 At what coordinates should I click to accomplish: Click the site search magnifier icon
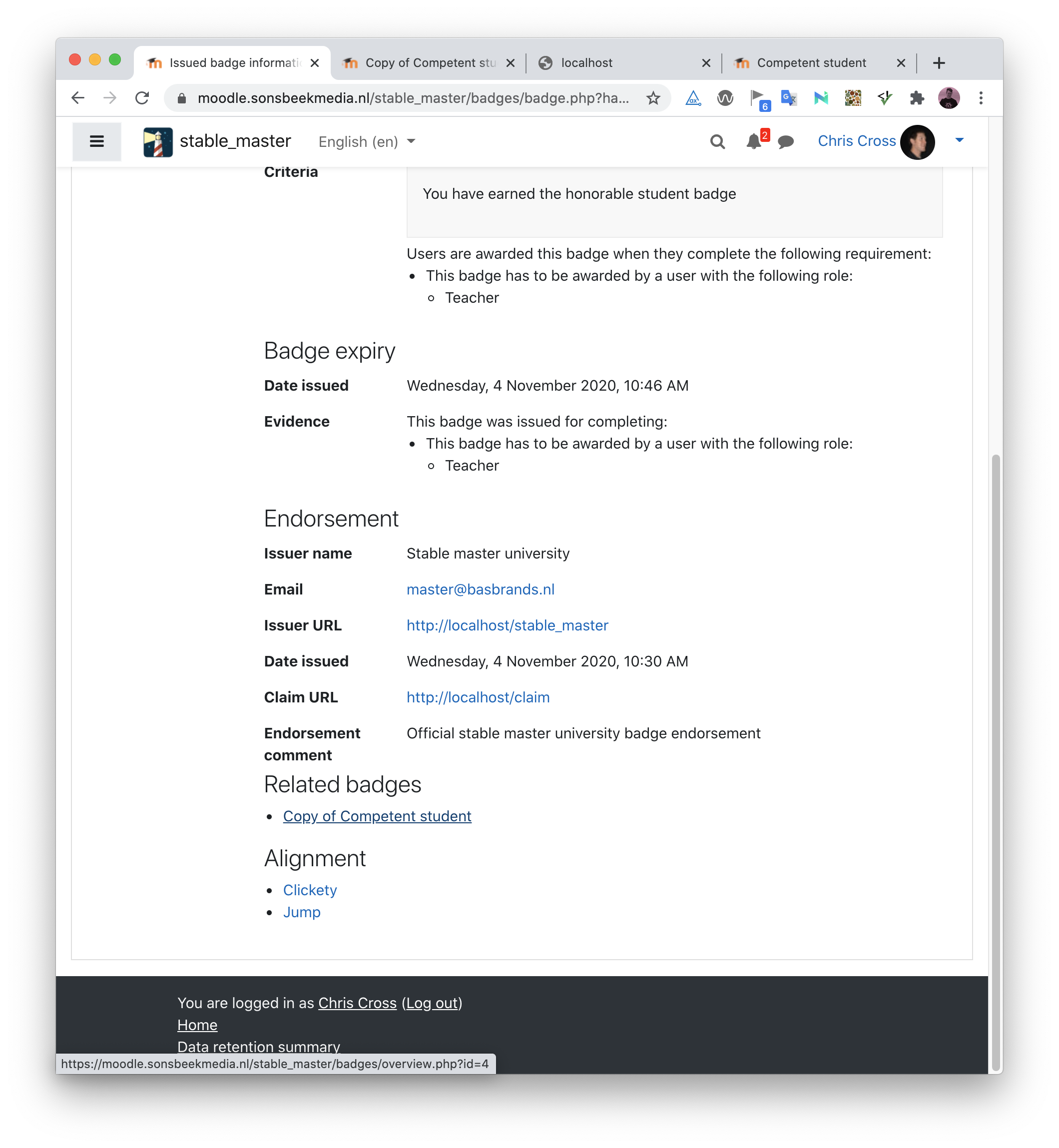pyautogui.click(x=717, y=141)
